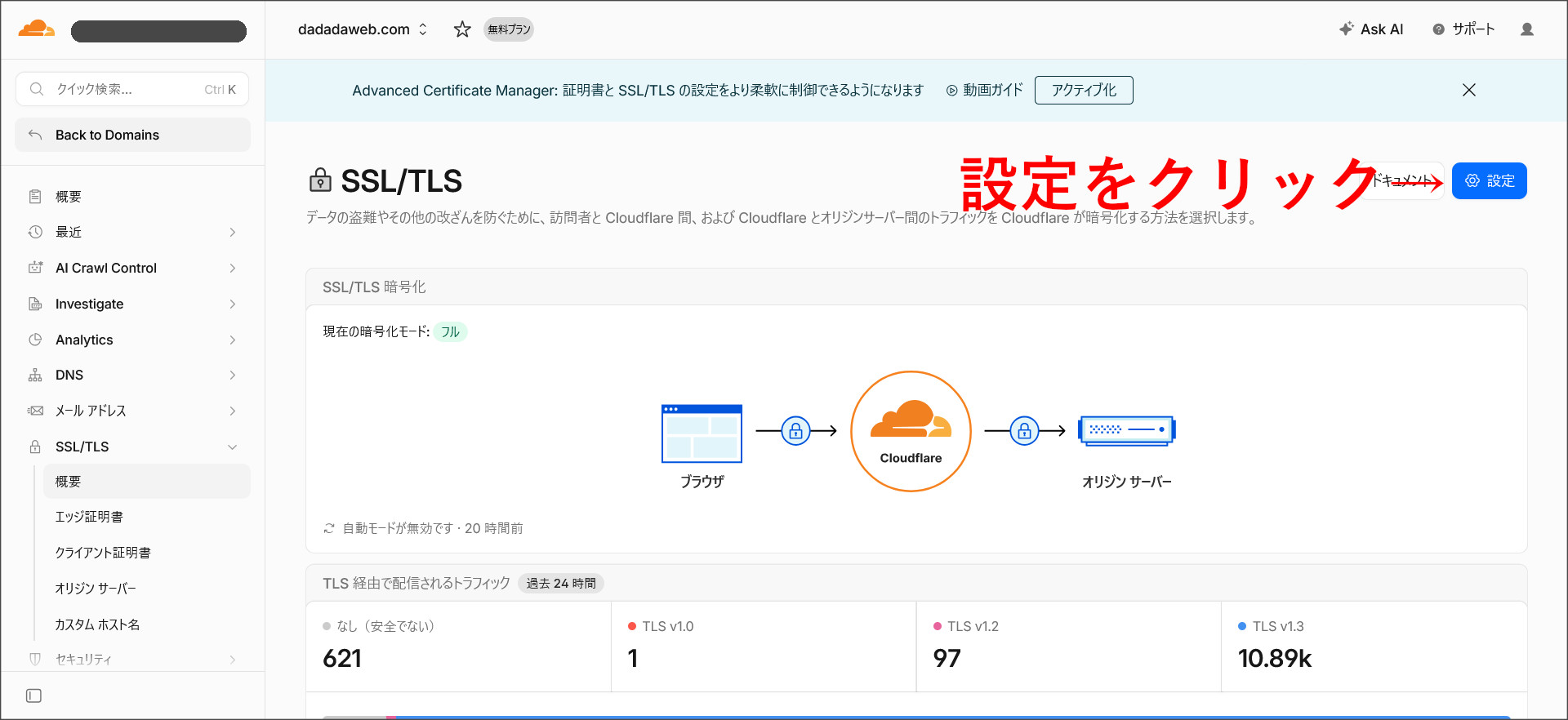This screenshot has height=720, width=1568.
Task: Expand the Analytics chevron
Action: tap(233, 340)
